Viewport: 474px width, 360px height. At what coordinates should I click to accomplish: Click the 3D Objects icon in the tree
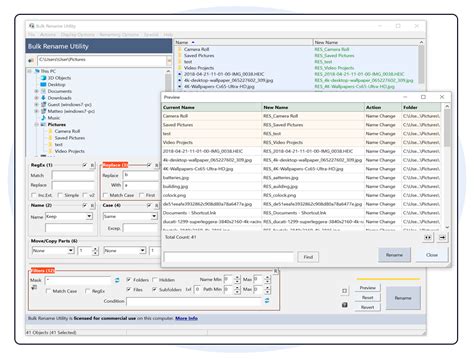[43, 78]
